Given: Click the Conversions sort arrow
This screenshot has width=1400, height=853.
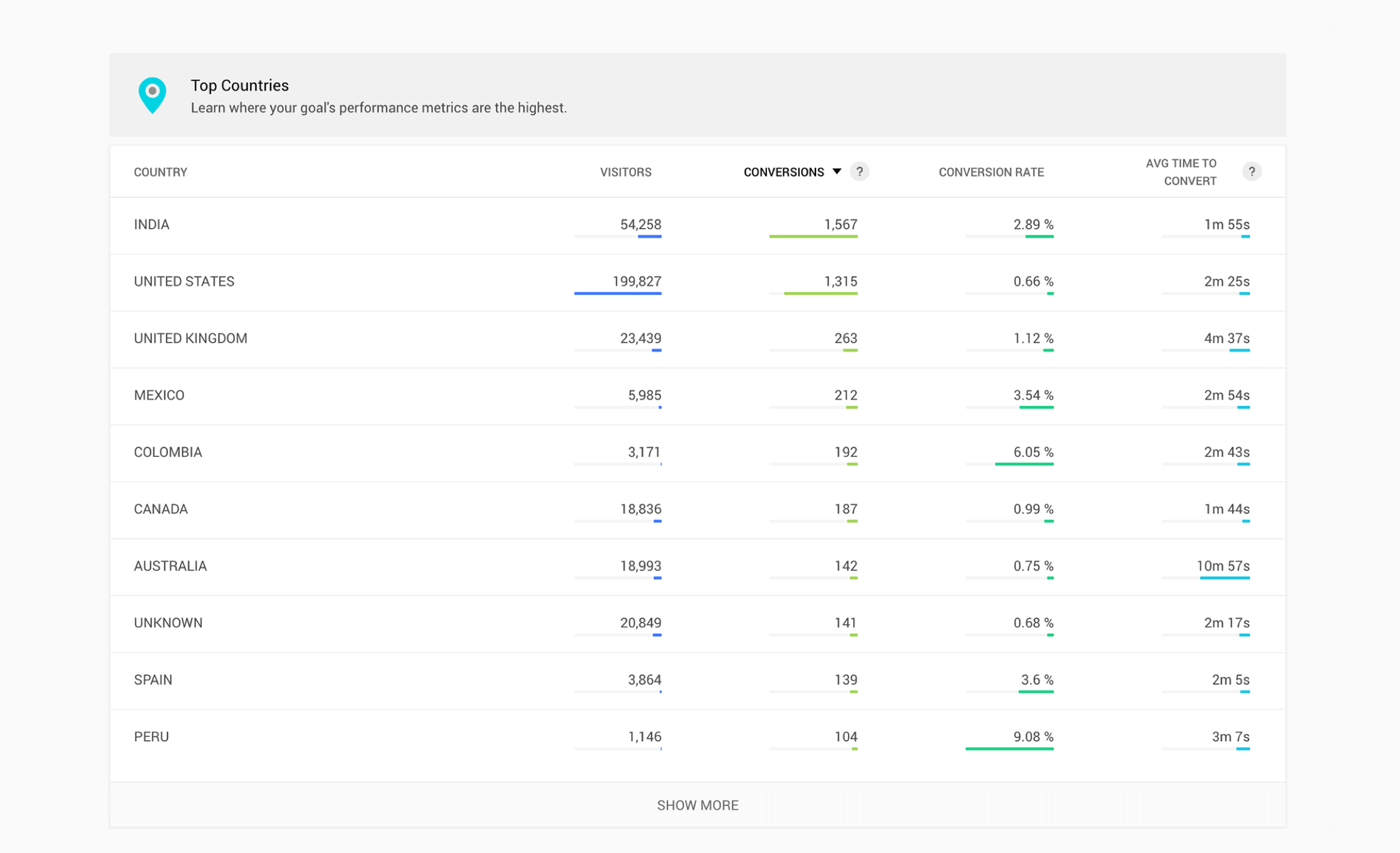Looking at the screenshot, I should [x=836, y=172].
